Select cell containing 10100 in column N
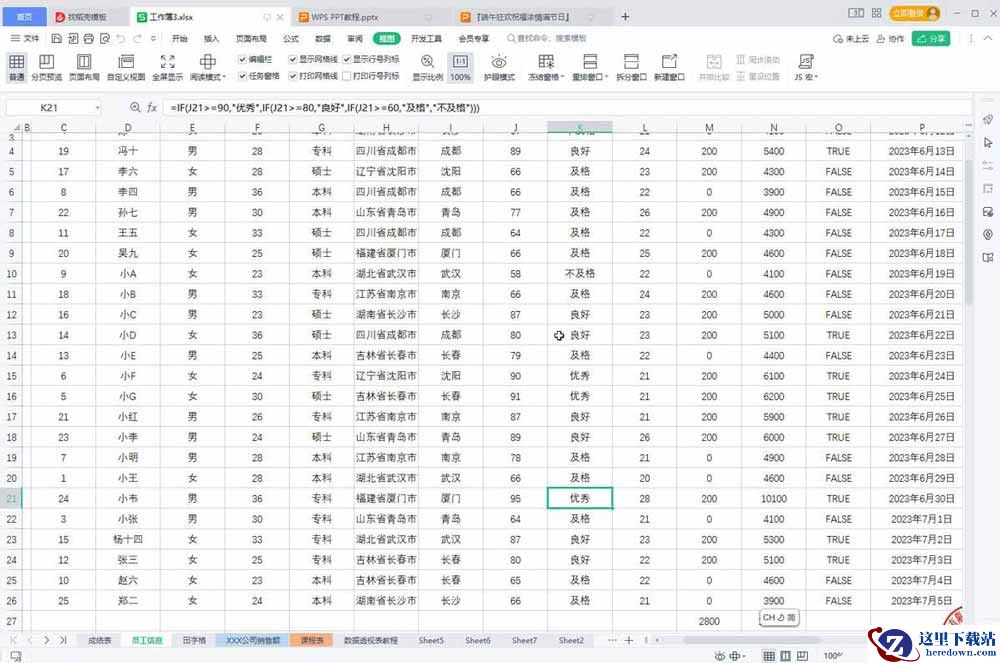This screenshot has height=663, width=1000. tap(774, 499)
